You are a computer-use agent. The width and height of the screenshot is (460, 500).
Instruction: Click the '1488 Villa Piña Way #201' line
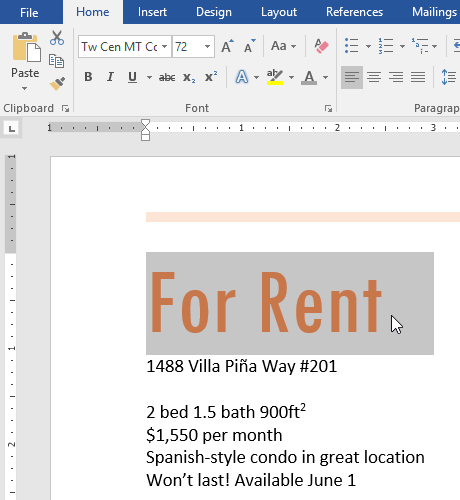tap(242, 366)
